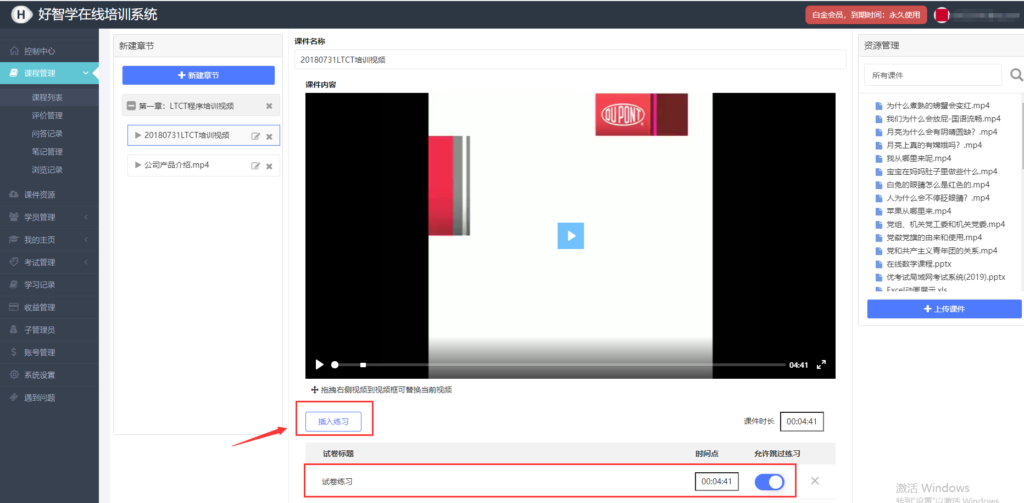Click file 为什么煮熟的螃蟹会变红.mp4
The height and width of the screenshot is (503, 1024).
[937, 105]
